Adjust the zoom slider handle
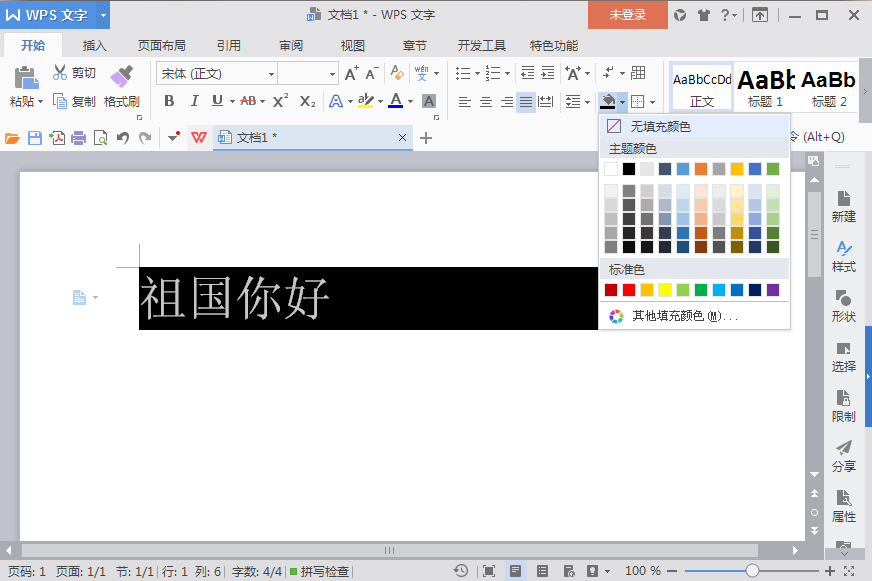Viewport: 872px width, 581px height. (752, 571)
